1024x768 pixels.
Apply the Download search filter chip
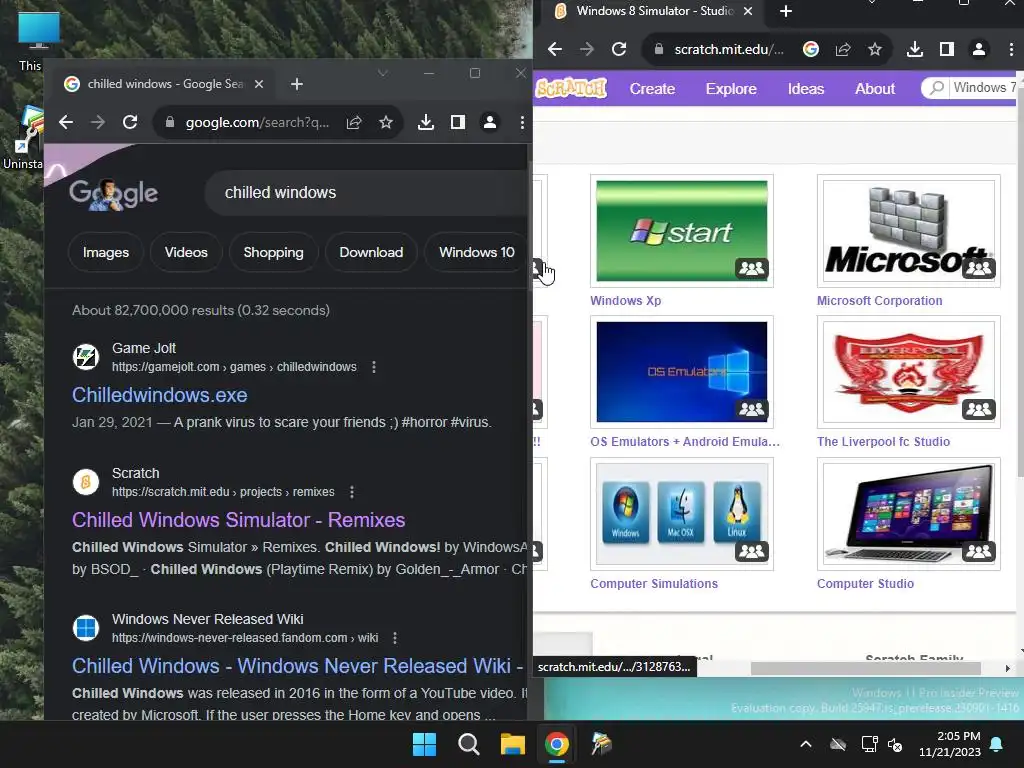[371, 252]
